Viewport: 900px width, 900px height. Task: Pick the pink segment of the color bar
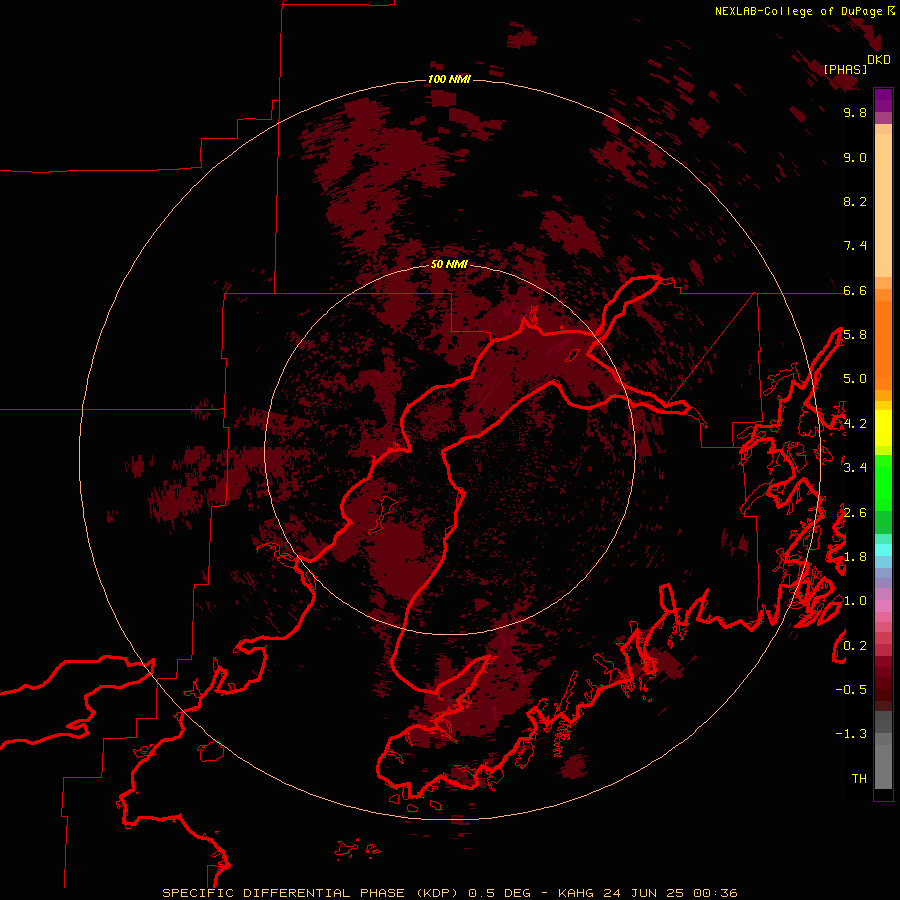(x=883, y=606)
